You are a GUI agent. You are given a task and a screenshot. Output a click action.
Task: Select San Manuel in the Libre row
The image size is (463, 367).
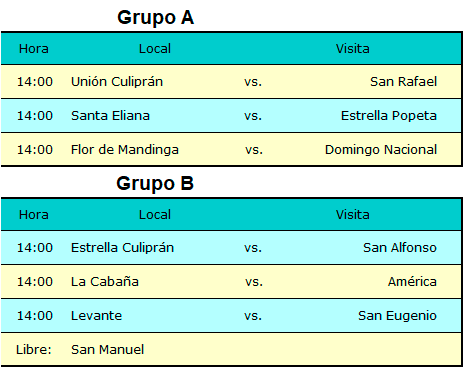pyautogui.click(x=107, y=350)
